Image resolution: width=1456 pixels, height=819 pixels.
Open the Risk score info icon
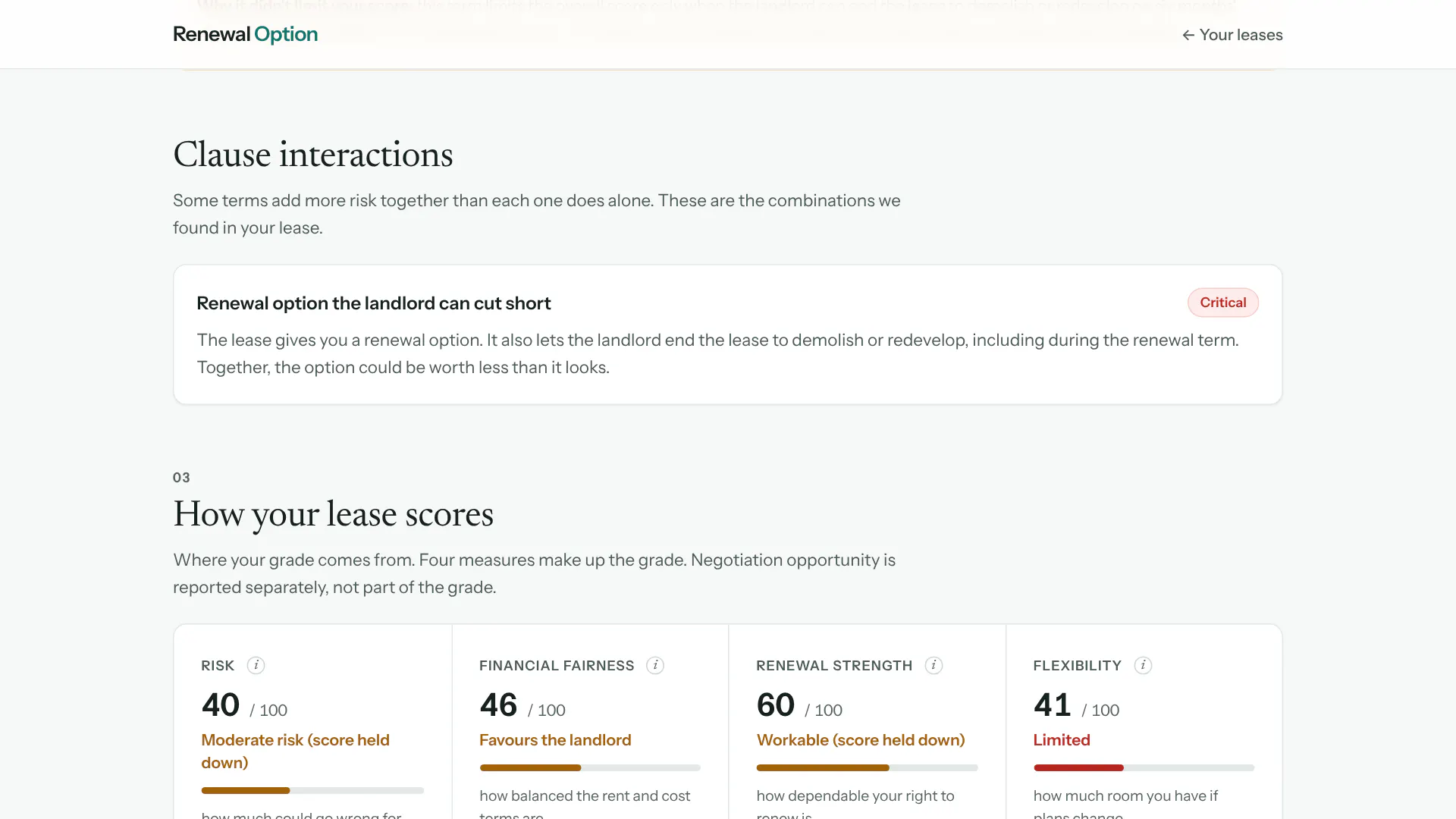[x=256, y=665]
